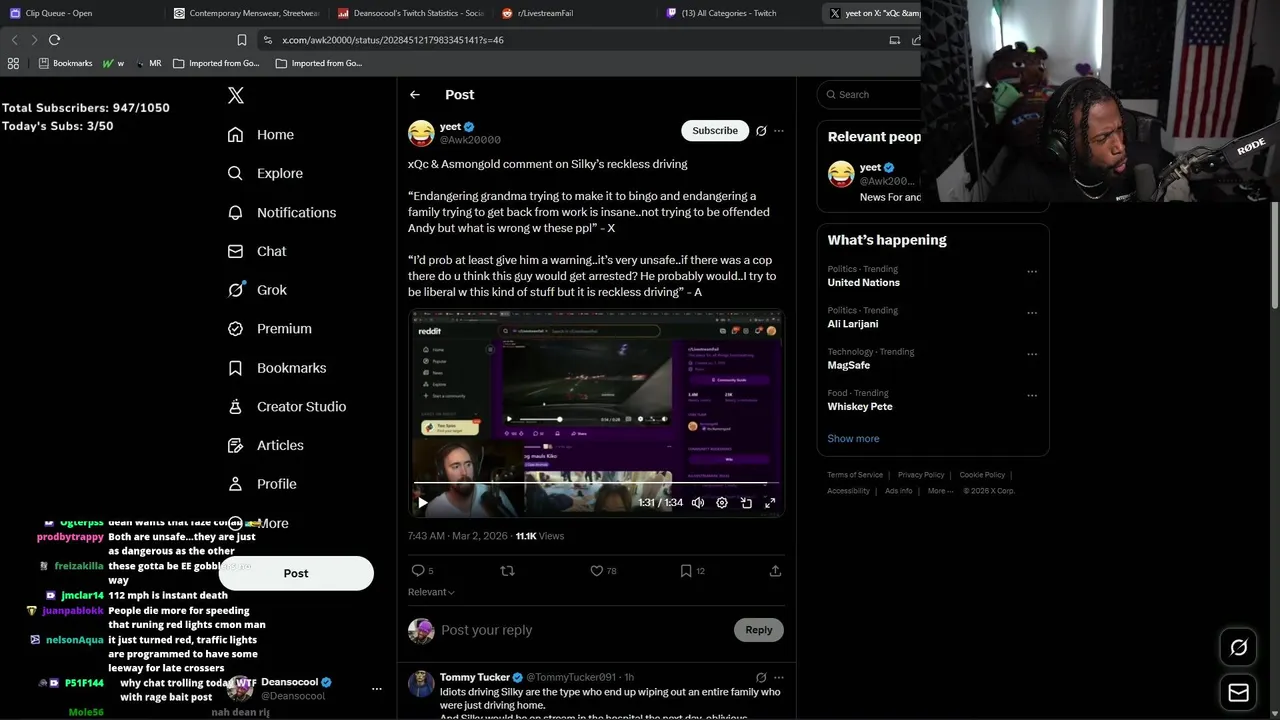Image resolution: width=1280 pixels, height=720 pixels.
Task: Click the Subscribe button for yeet
Action: (x=715, y=131)
